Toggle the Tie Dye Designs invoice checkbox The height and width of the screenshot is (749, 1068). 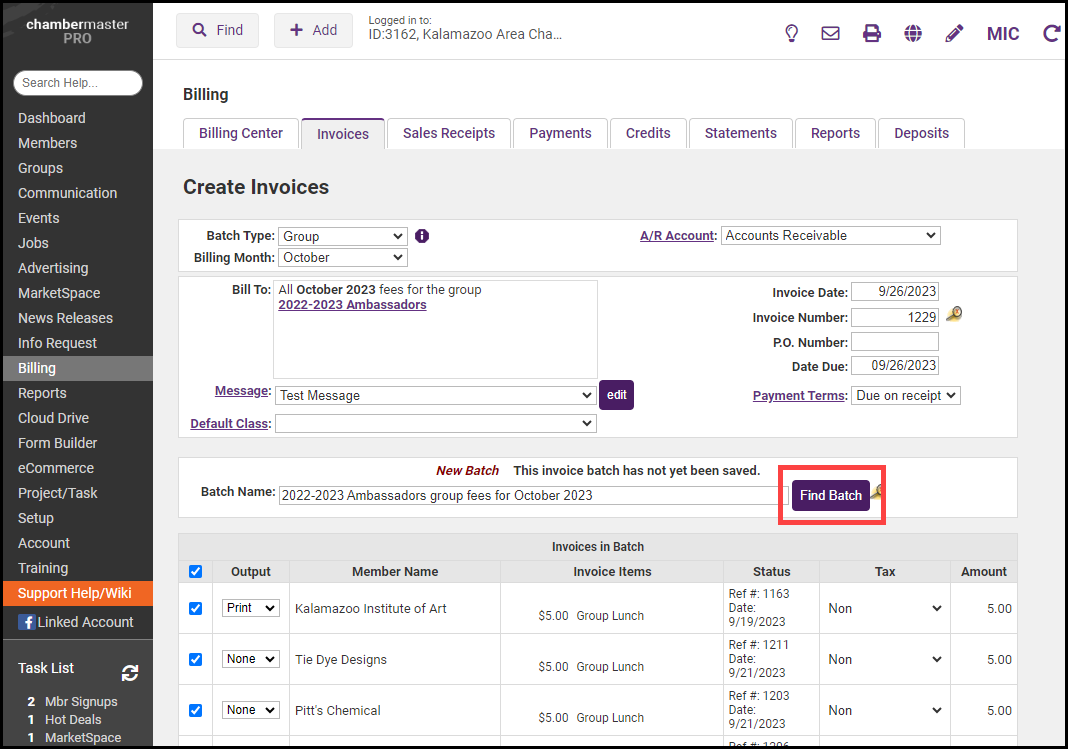point(196,659)
